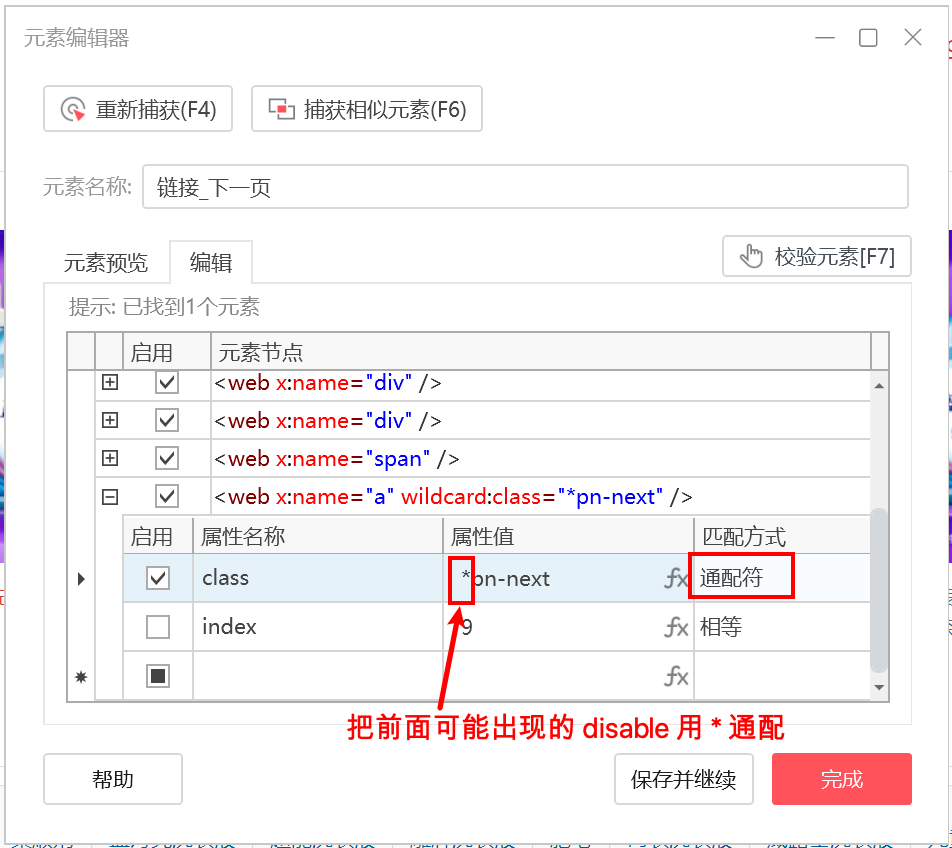Click the recapture target icon (F4)
The width and height of the screenshot is (952, 848).
point(73,110)
